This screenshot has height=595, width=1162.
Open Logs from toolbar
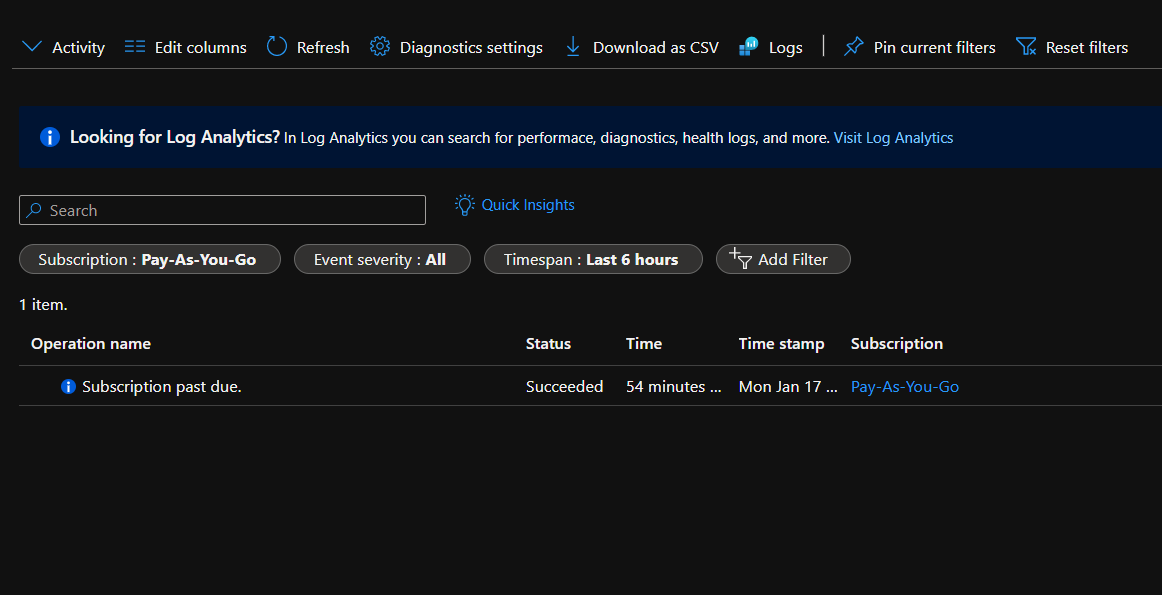[770, 47]
